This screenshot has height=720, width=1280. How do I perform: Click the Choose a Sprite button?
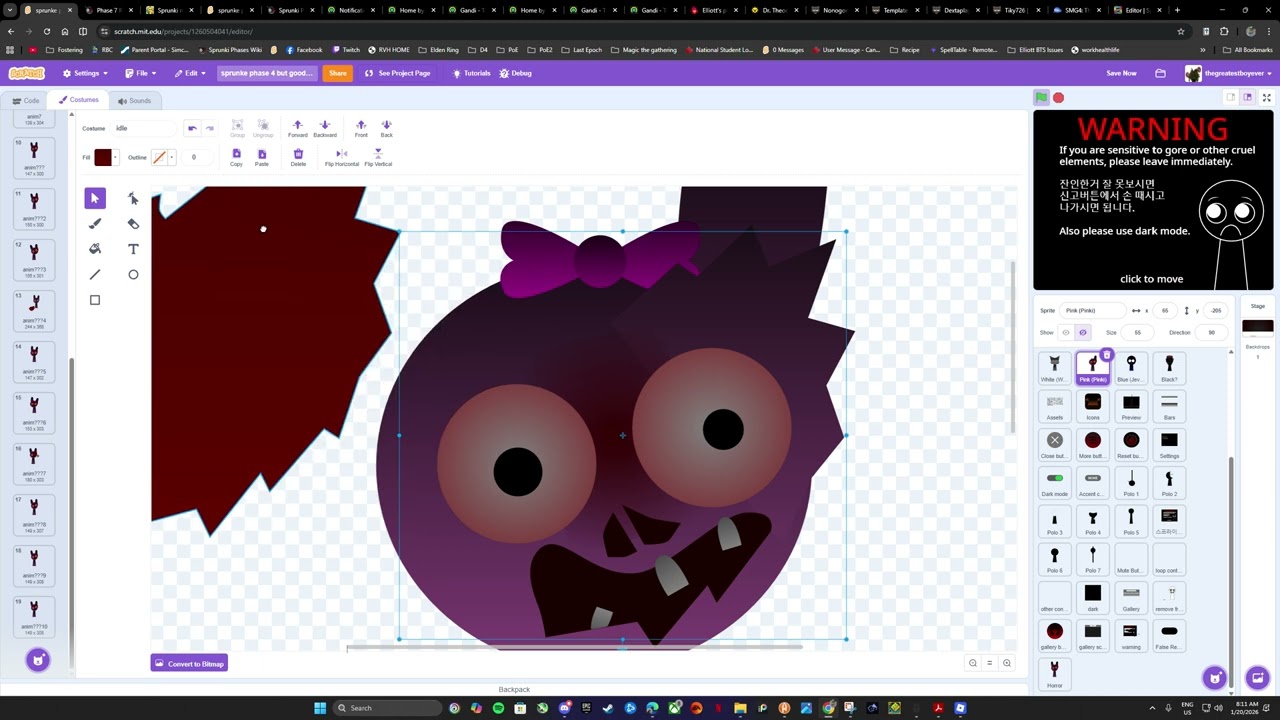(1215, 678)
